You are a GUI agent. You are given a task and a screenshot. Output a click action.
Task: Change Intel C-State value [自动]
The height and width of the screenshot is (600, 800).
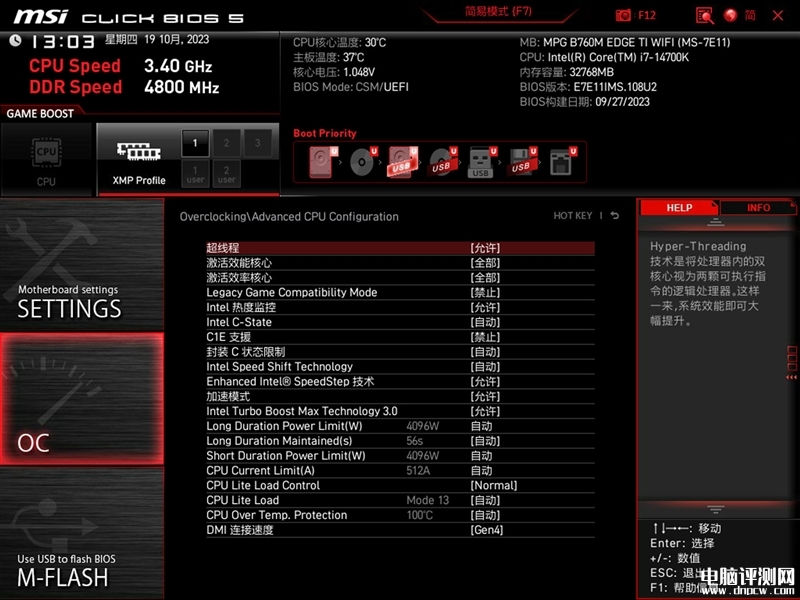pyautogui.click(x=485, y=322)
